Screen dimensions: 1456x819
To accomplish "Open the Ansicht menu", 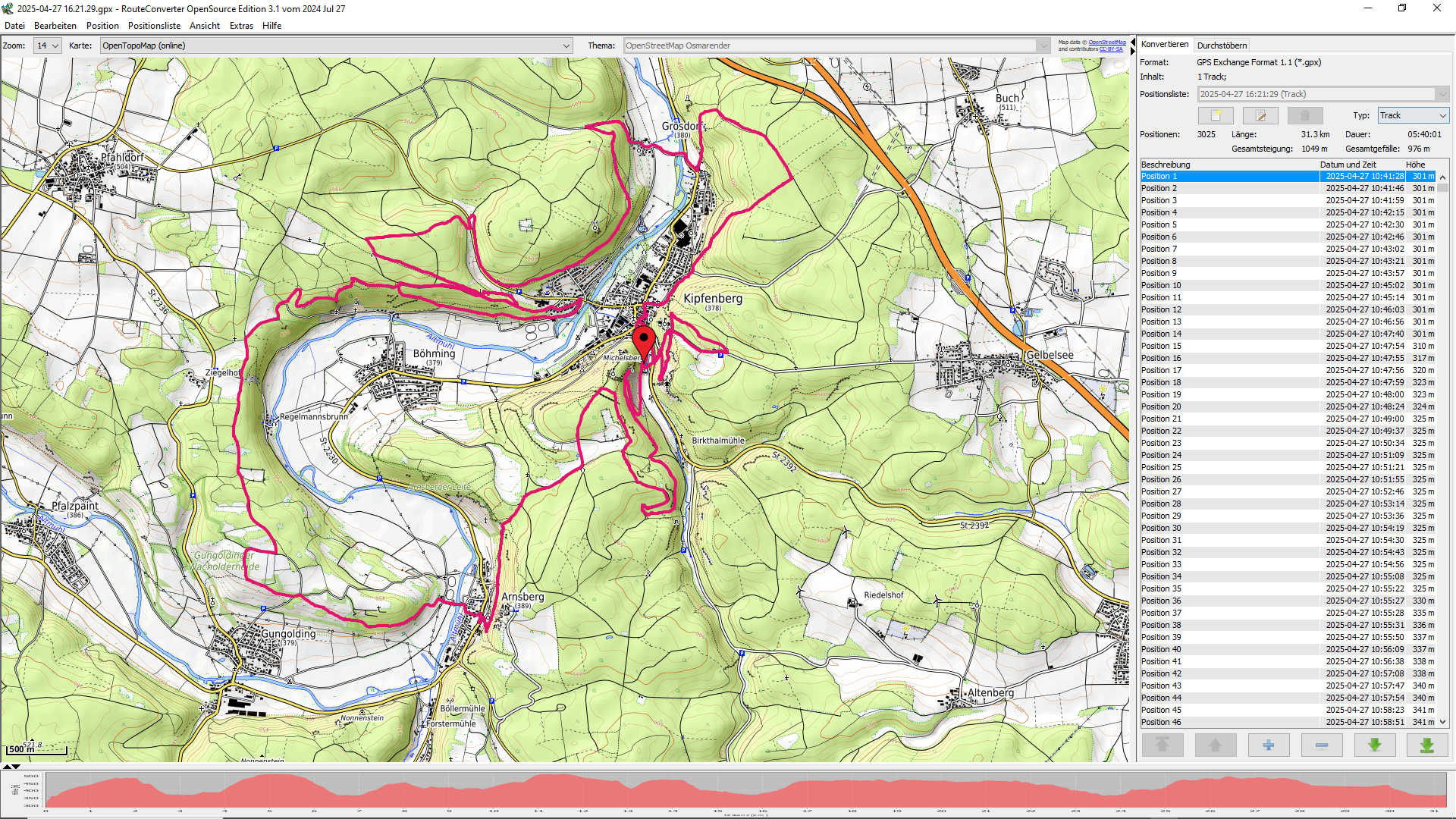I will coord(205,26).
